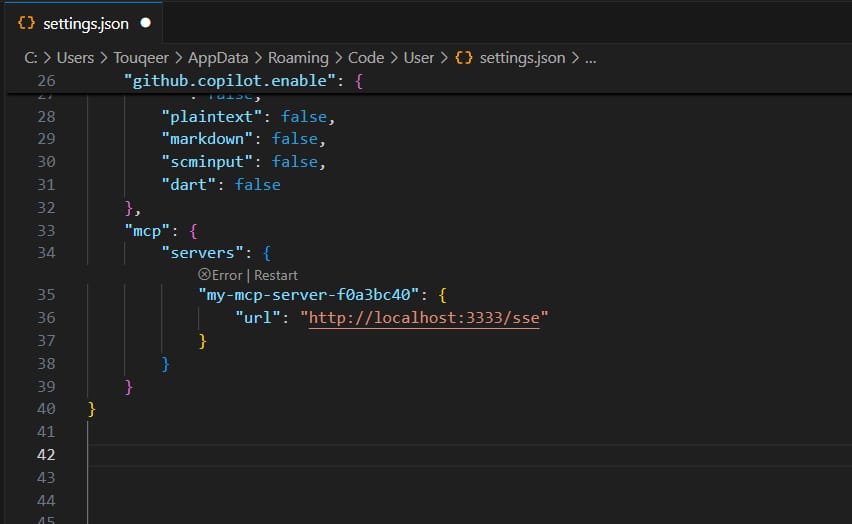
Task: Click the false value after "markdown"
Action: point(295,139)
